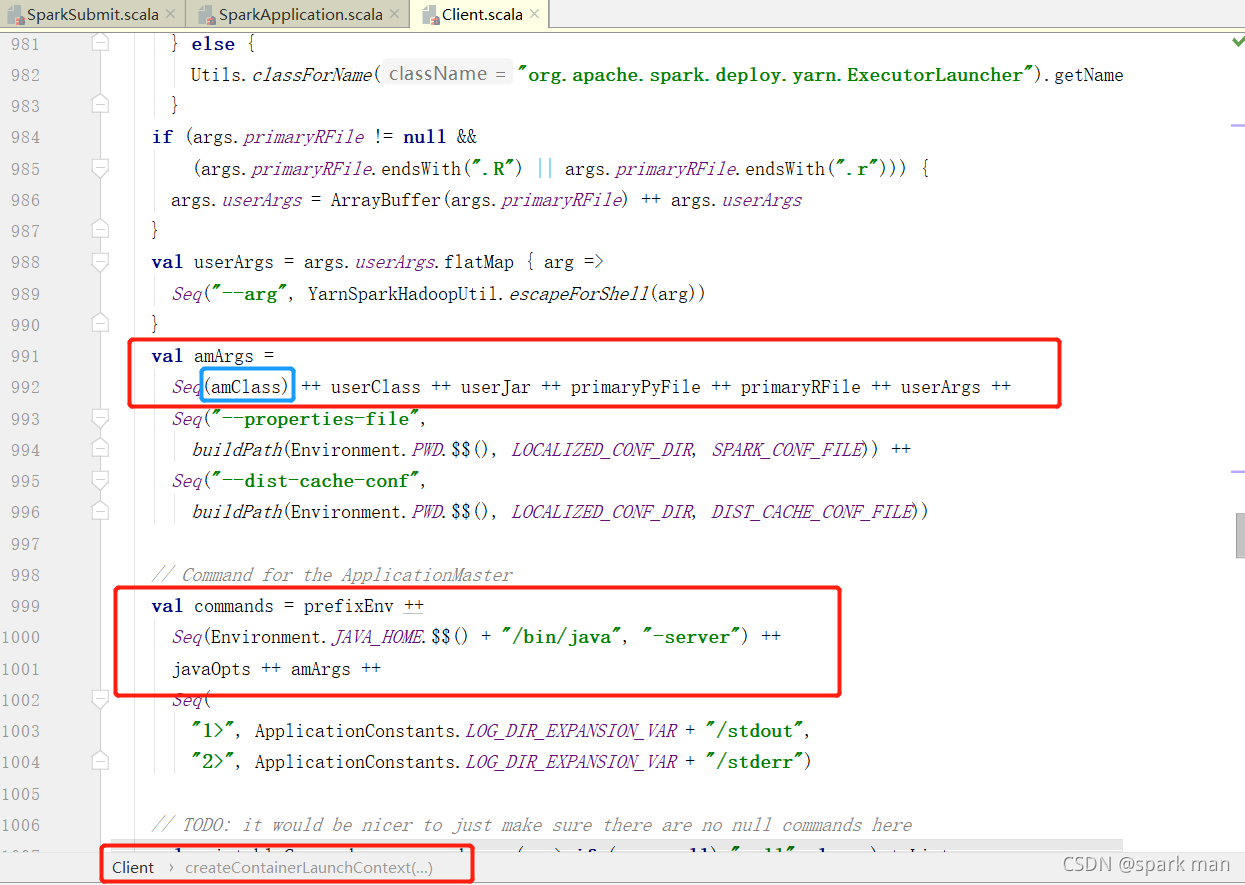Click the escapeForShell method call
The image size is (1245, 885).
(x=580, y=293)
